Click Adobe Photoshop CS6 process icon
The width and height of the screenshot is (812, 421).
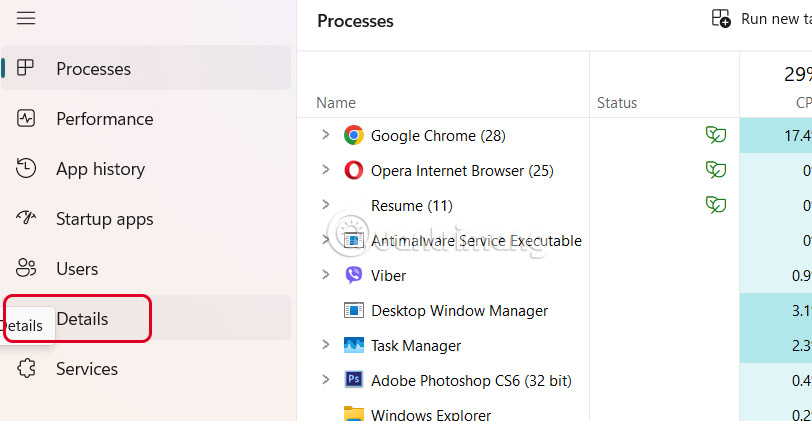pyautogui.click(x=353, y=380)
